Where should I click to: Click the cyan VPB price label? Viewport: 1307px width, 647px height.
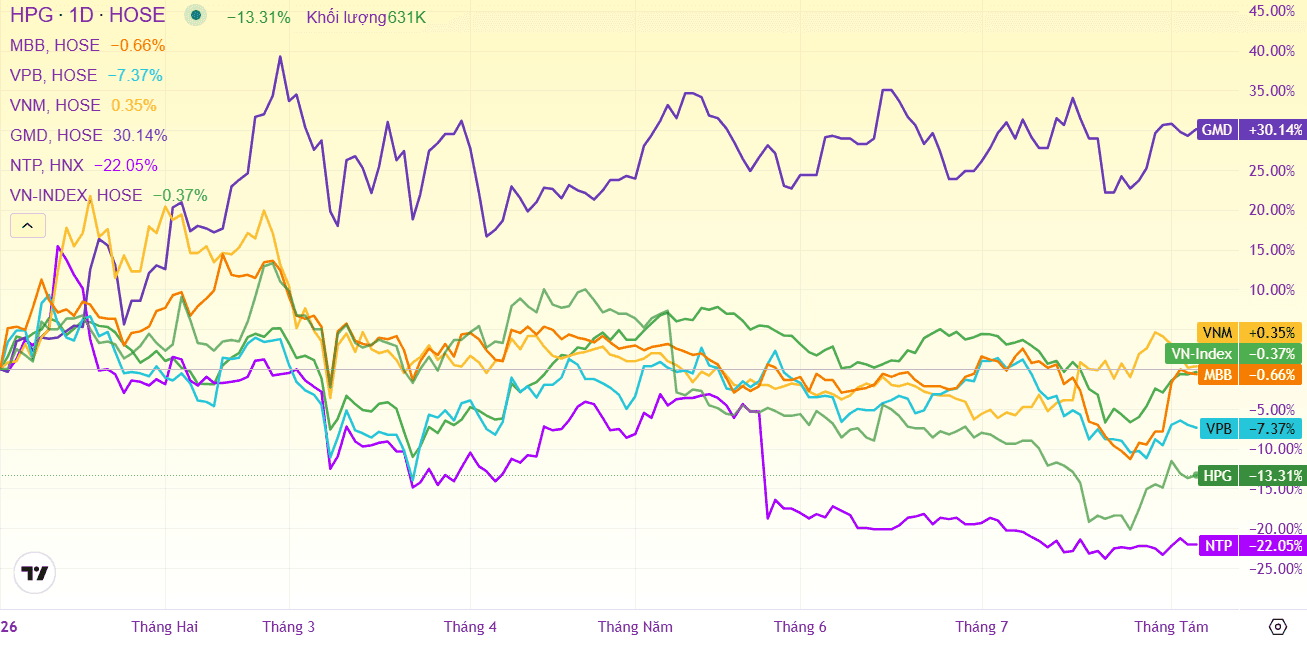[x=1252, y=428]
